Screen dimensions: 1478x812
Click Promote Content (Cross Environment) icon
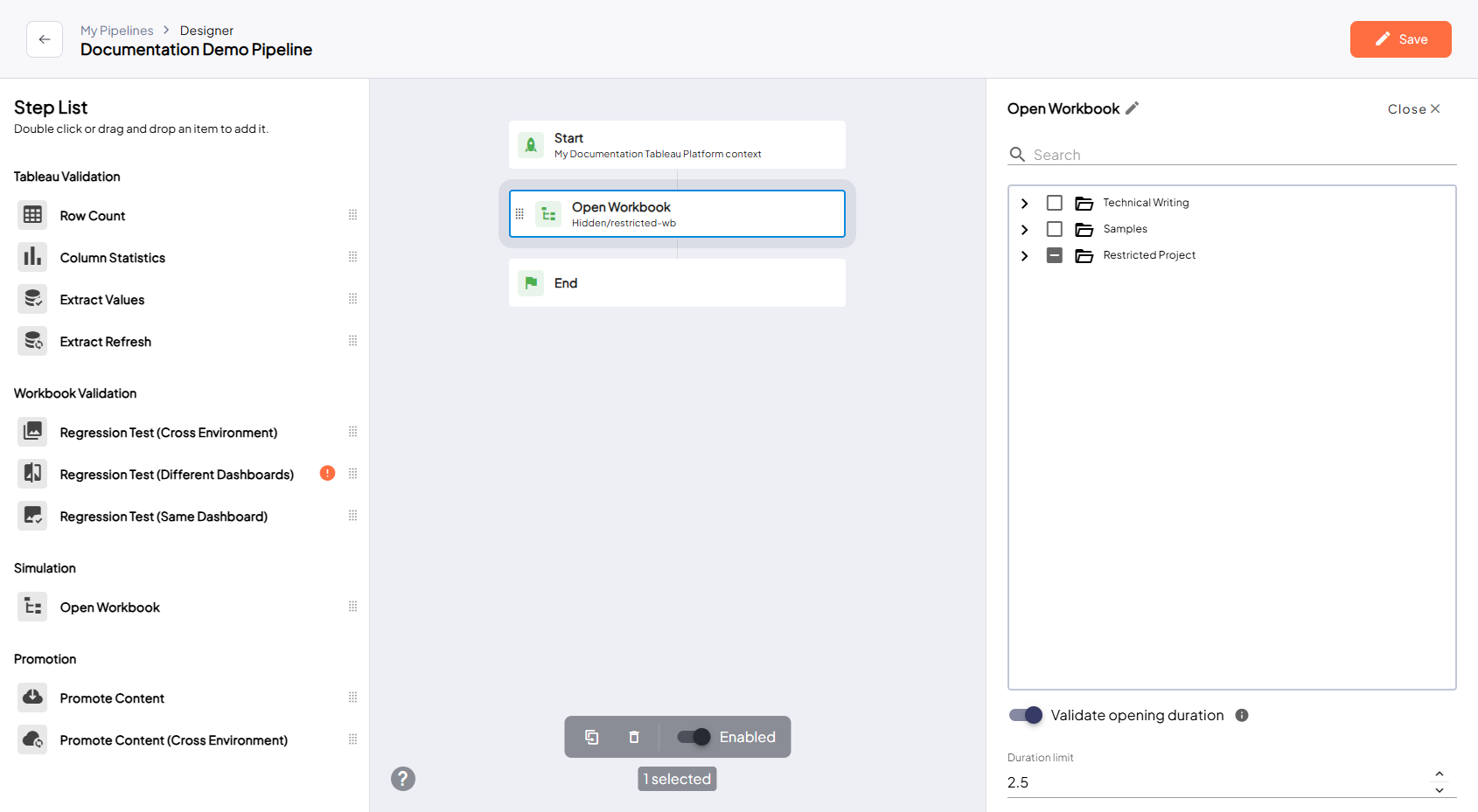pos(32,739)
